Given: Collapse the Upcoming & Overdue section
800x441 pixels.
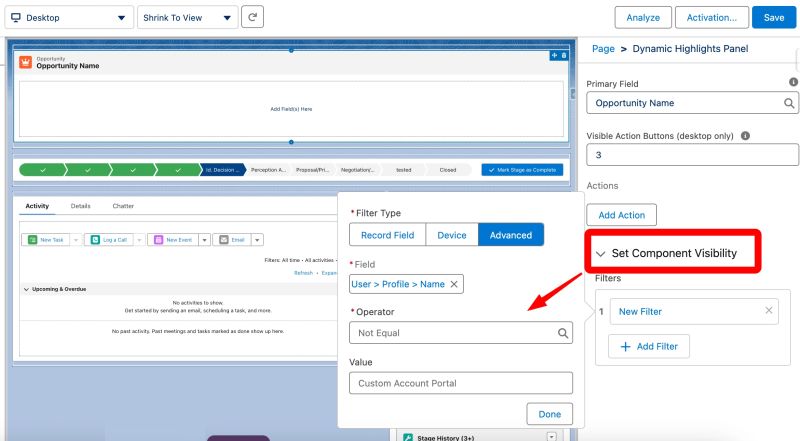Looking at the screenshot, I should (x=26, y=289).
